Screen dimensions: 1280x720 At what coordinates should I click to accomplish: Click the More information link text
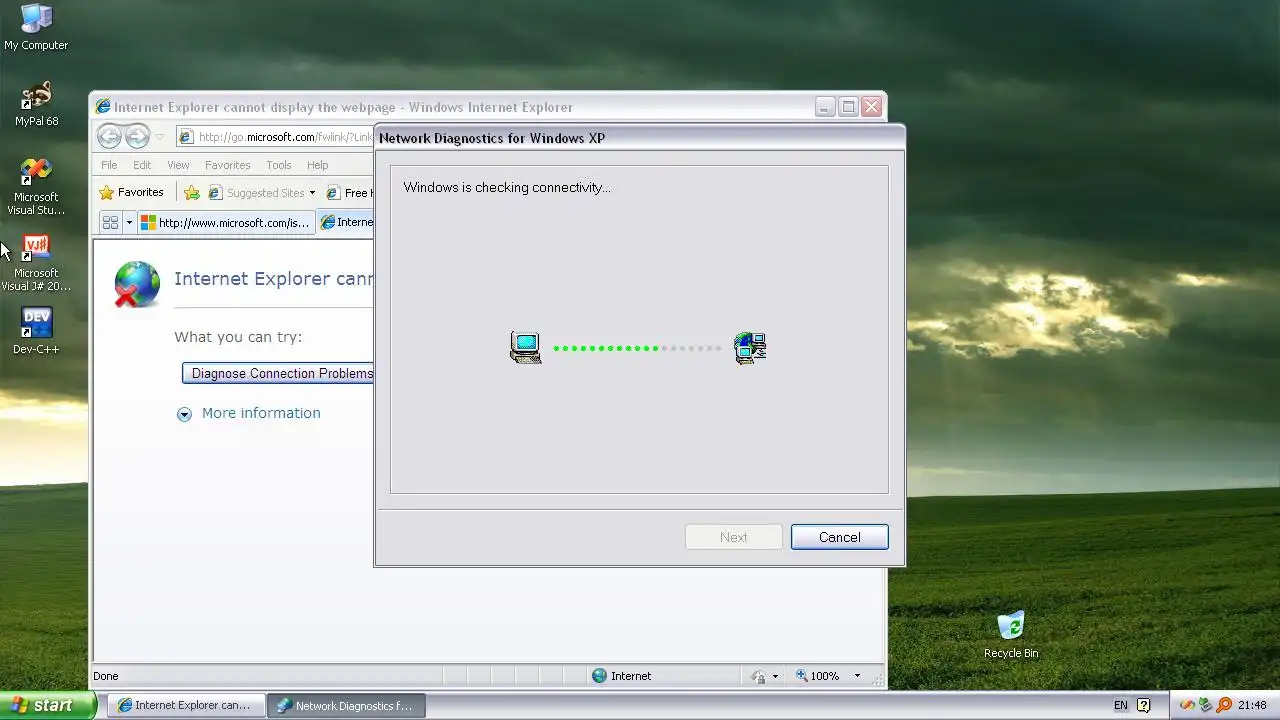click(261, 413)
